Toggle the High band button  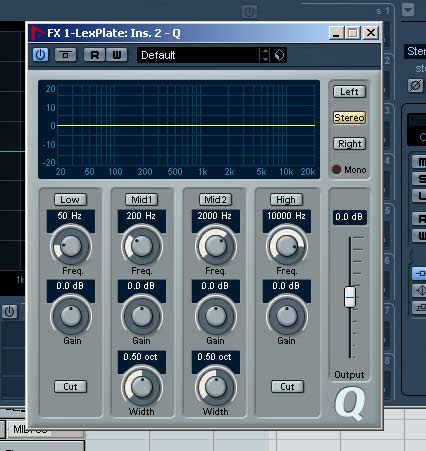pos(286,200)
